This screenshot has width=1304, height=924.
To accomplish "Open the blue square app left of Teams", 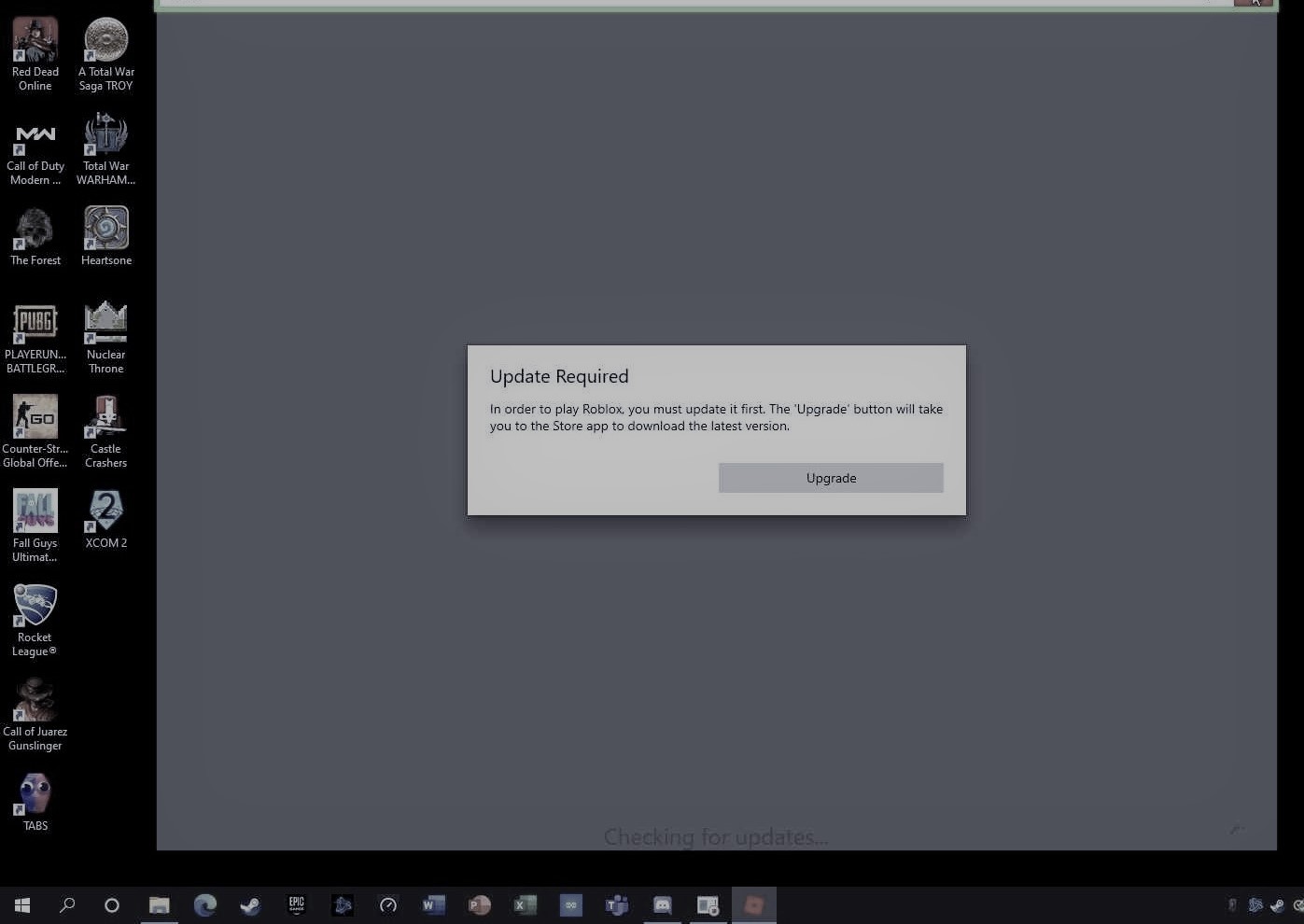I will pos(570,905).
